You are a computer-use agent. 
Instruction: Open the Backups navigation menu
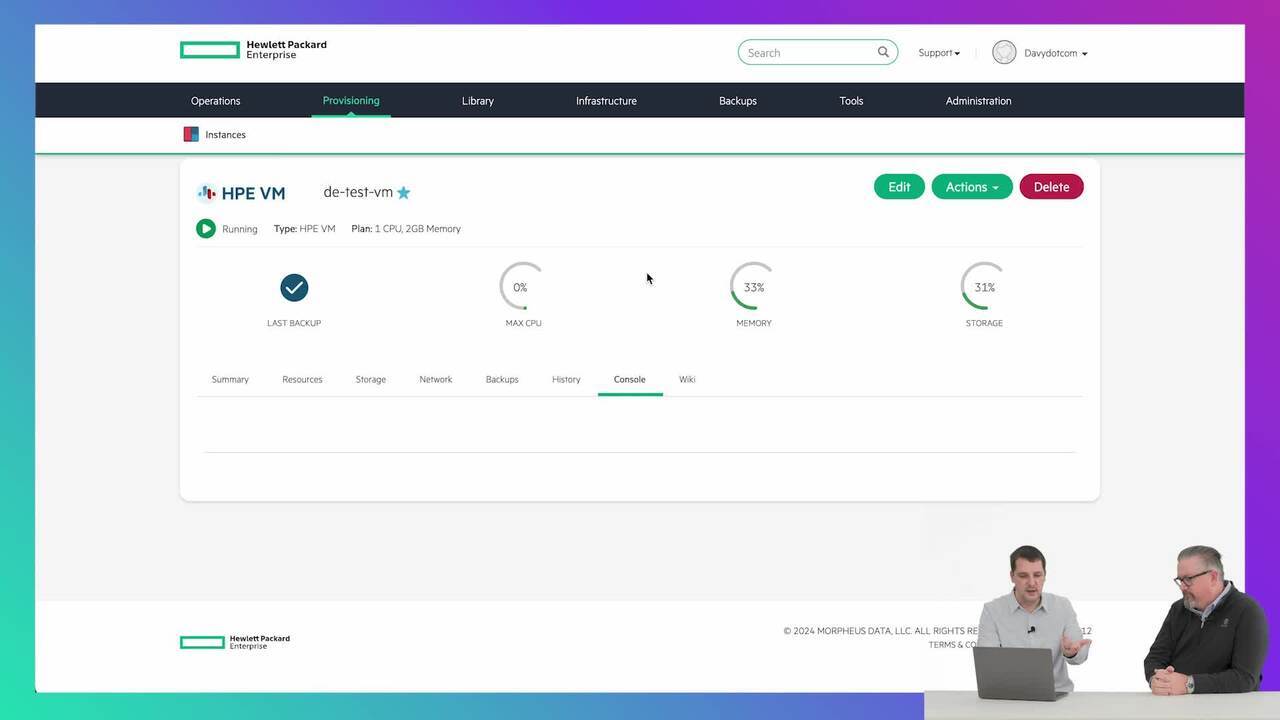click(x=737, y=101)
